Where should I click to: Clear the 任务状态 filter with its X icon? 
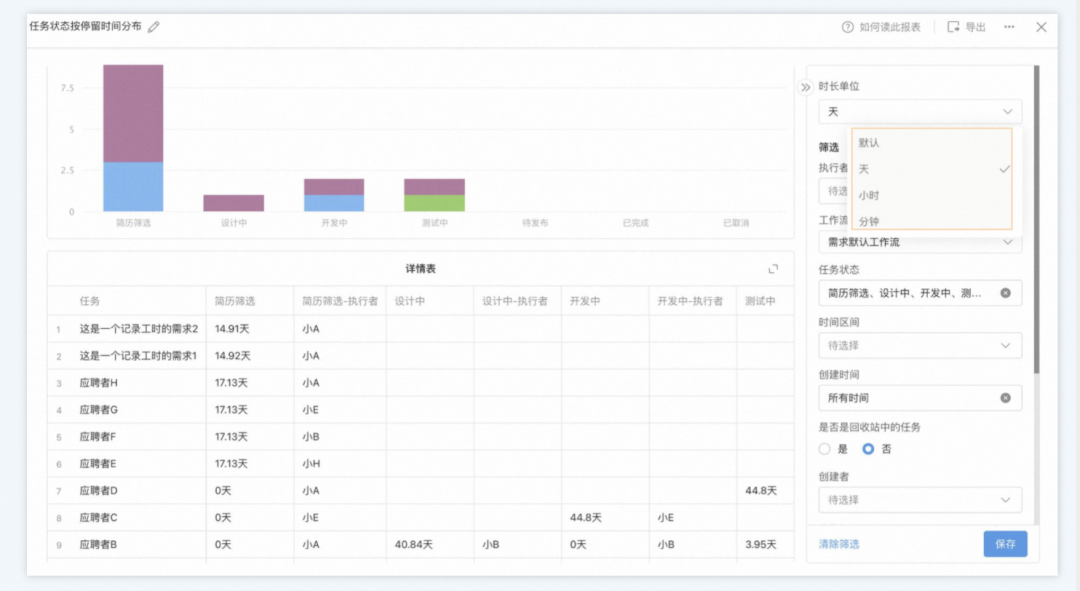coord(1005,293)
